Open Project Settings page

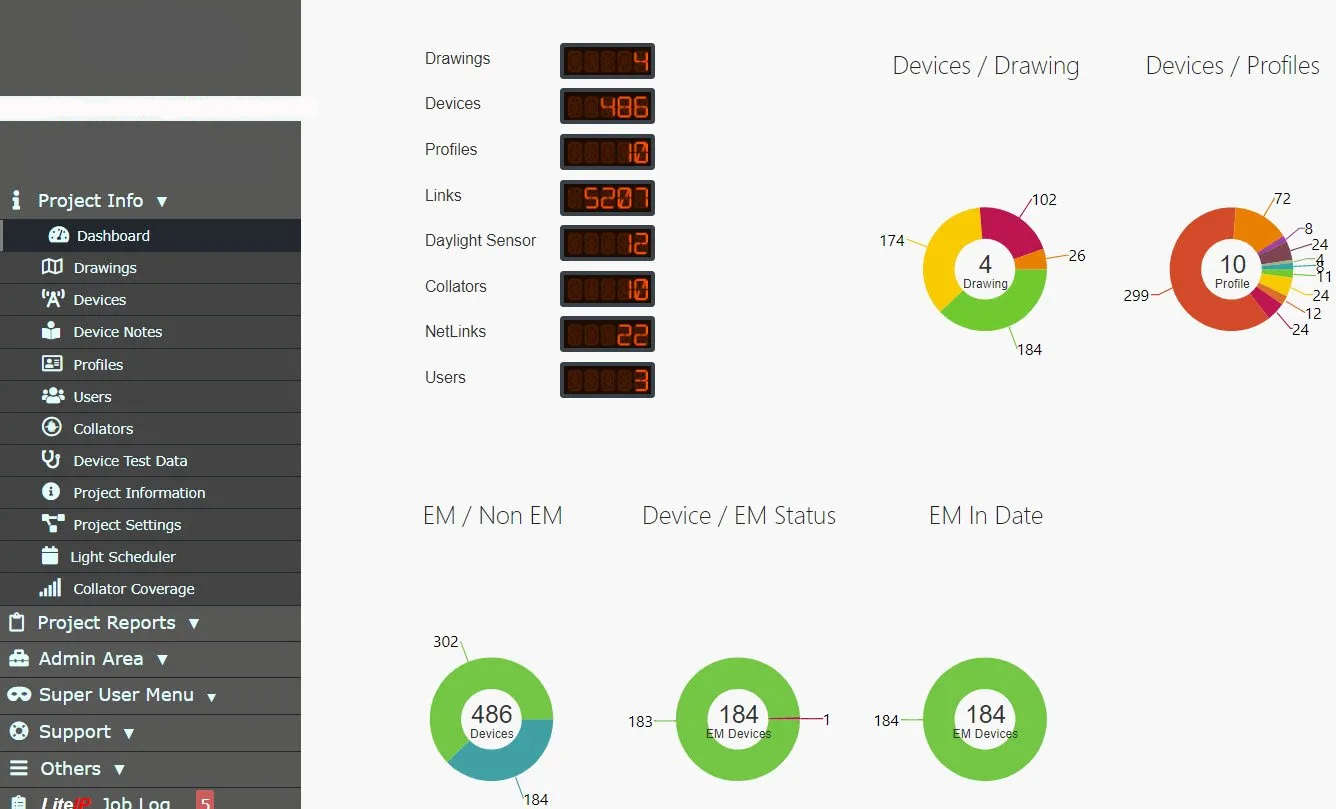pyautogui.click(x=150, y=524)
